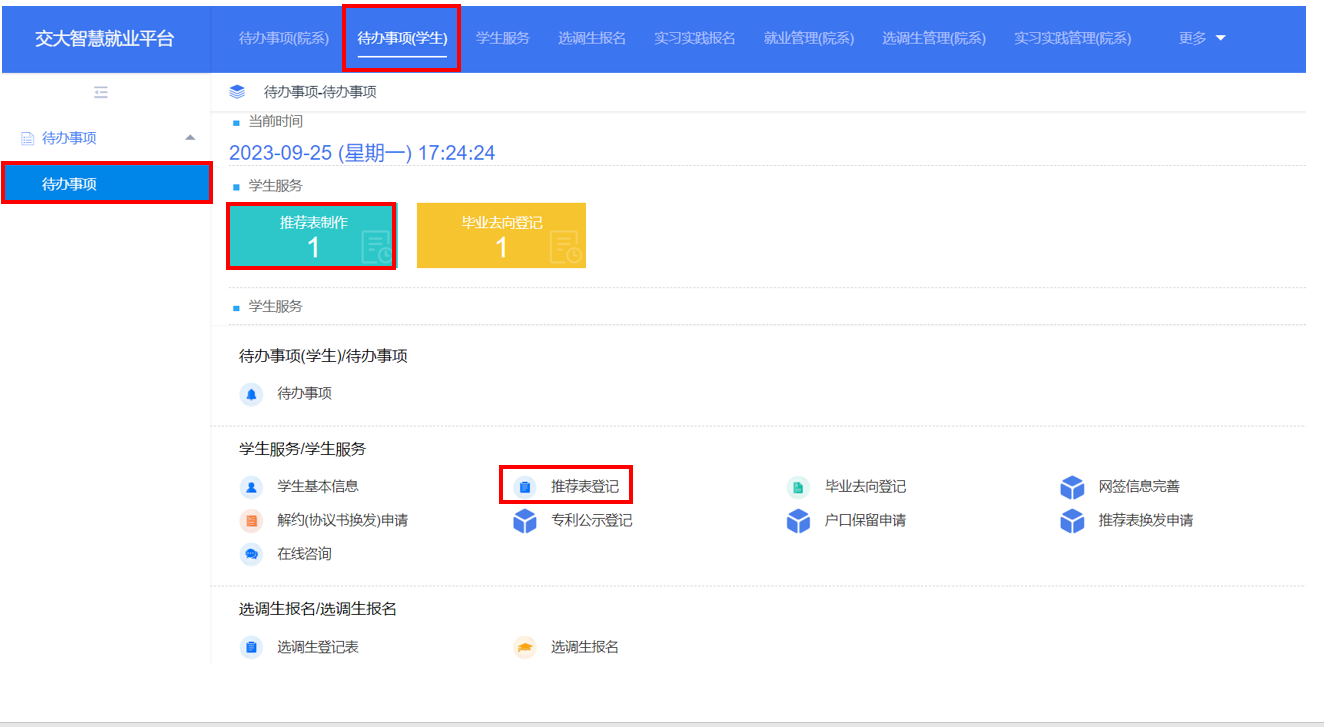This screenshot has height=727, width=1324.
Task: Select the 学生基本信息 person icon
Action: click(x=251, y=486)
